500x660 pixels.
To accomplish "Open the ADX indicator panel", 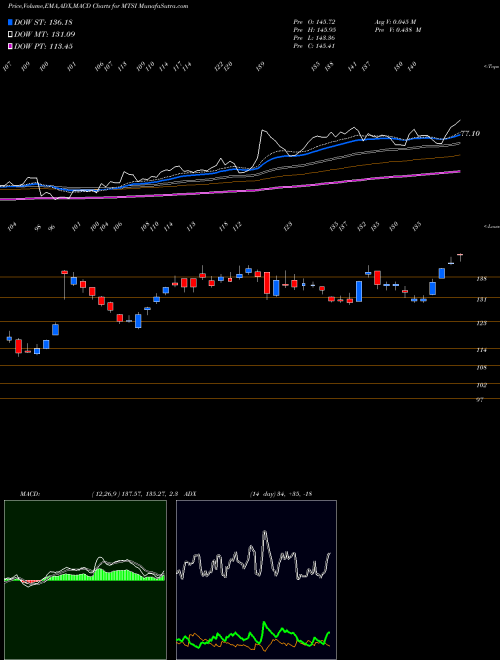I will (256, 580).
